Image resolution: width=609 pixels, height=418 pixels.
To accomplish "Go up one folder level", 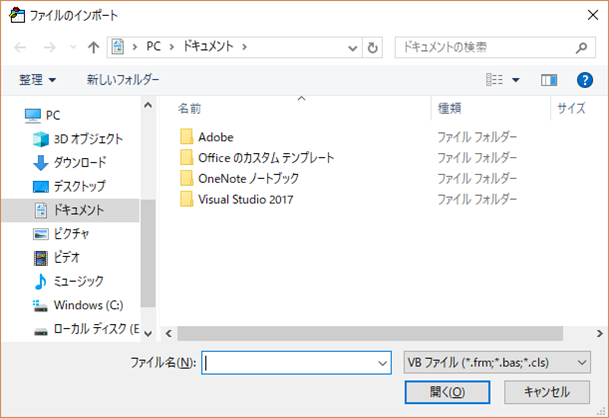I will [93, 47].
